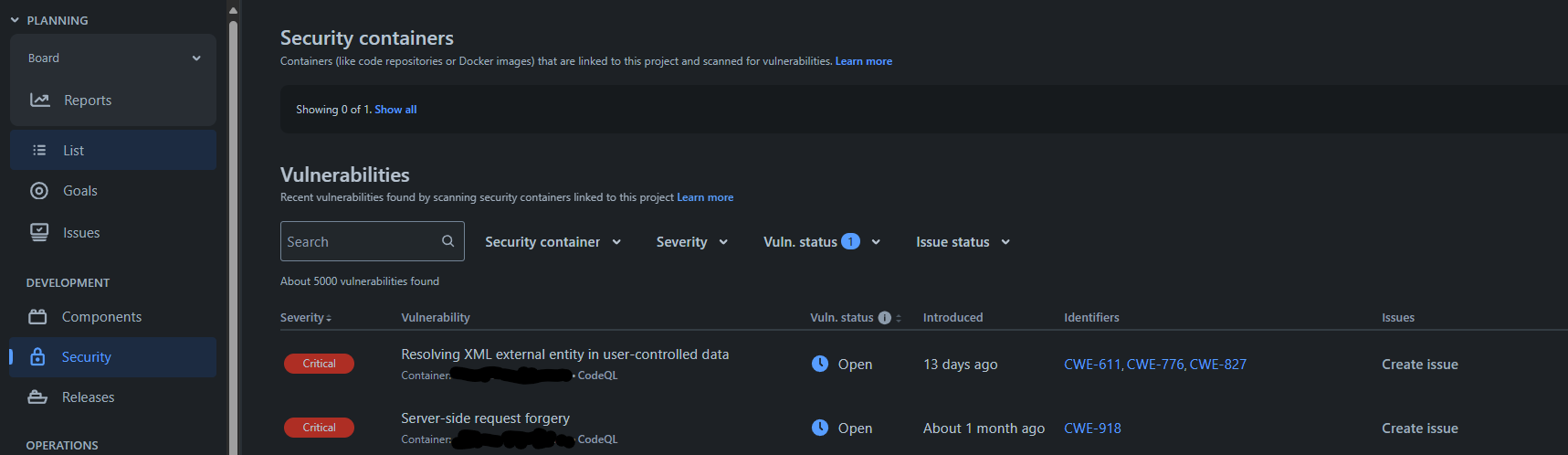
Task: Click the magnifier icon in Search box
Action: tap(447, 241)
